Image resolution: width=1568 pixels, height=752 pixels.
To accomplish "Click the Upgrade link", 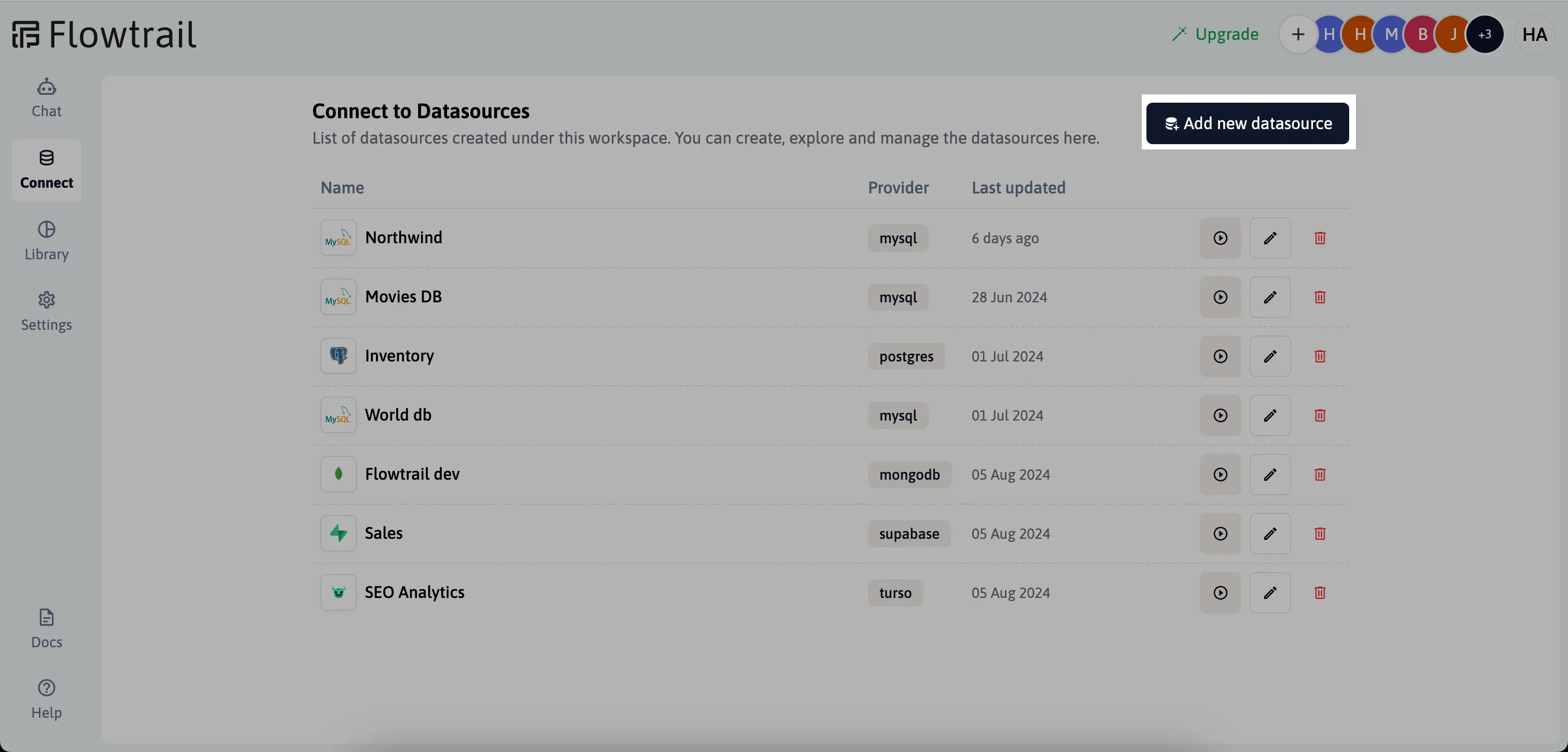I will (x=1215, y=34).
